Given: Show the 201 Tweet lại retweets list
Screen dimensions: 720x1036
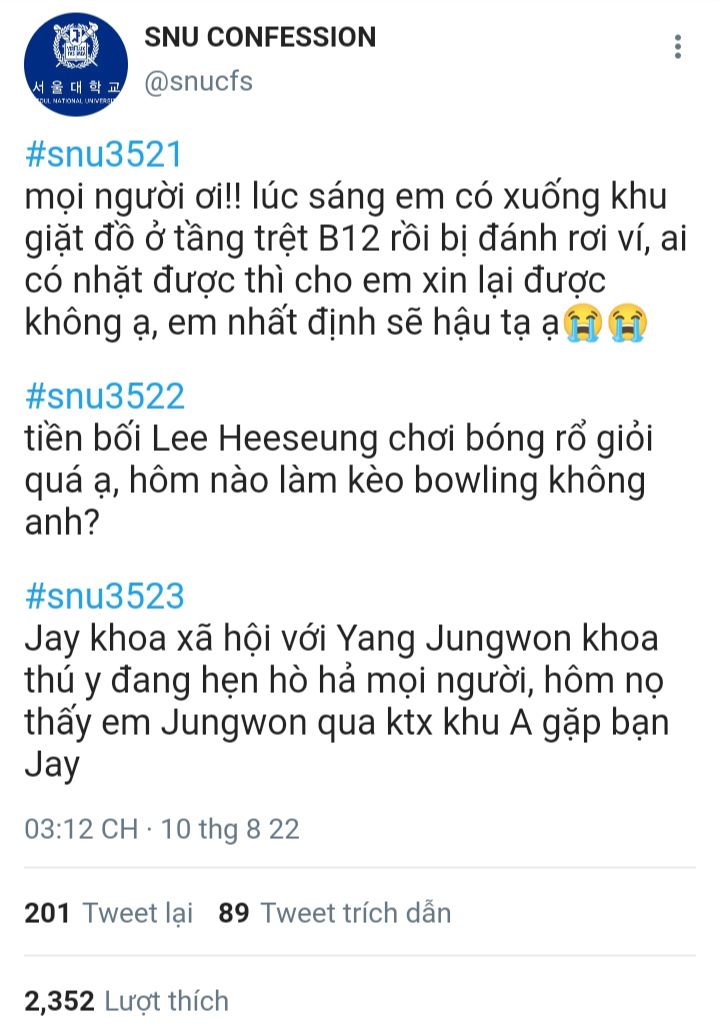Looking at the screenshot, I should coord(109,913).
